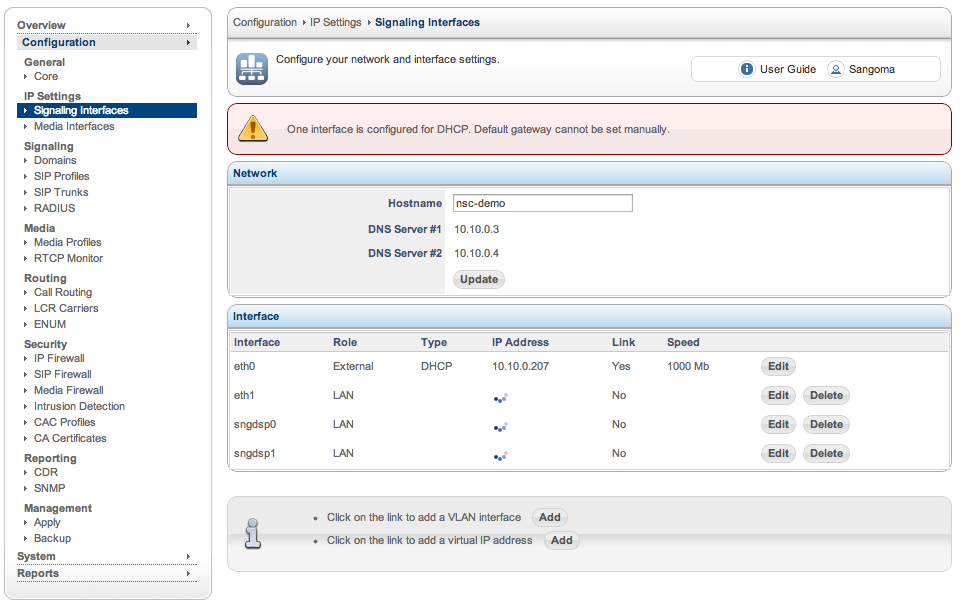Open CA Certificates page
The height and width of the screenshot is (607, 960).
70,438
